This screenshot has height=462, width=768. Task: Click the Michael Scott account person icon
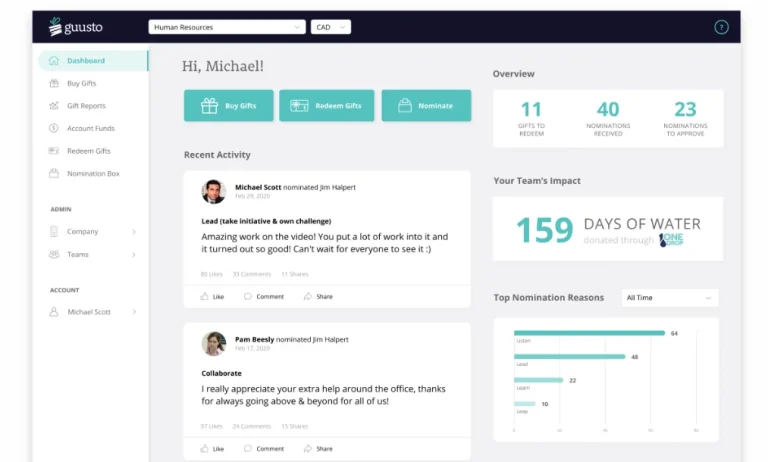pyautogui.click(x=54, y=312)
